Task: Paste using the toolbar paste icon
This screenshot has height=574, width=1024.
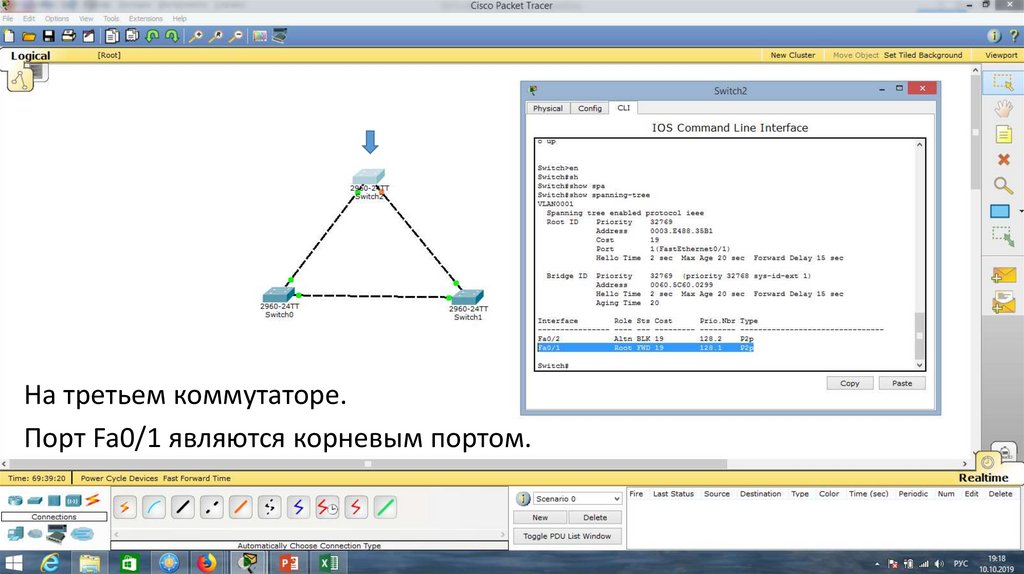Action: pos(132,36)
